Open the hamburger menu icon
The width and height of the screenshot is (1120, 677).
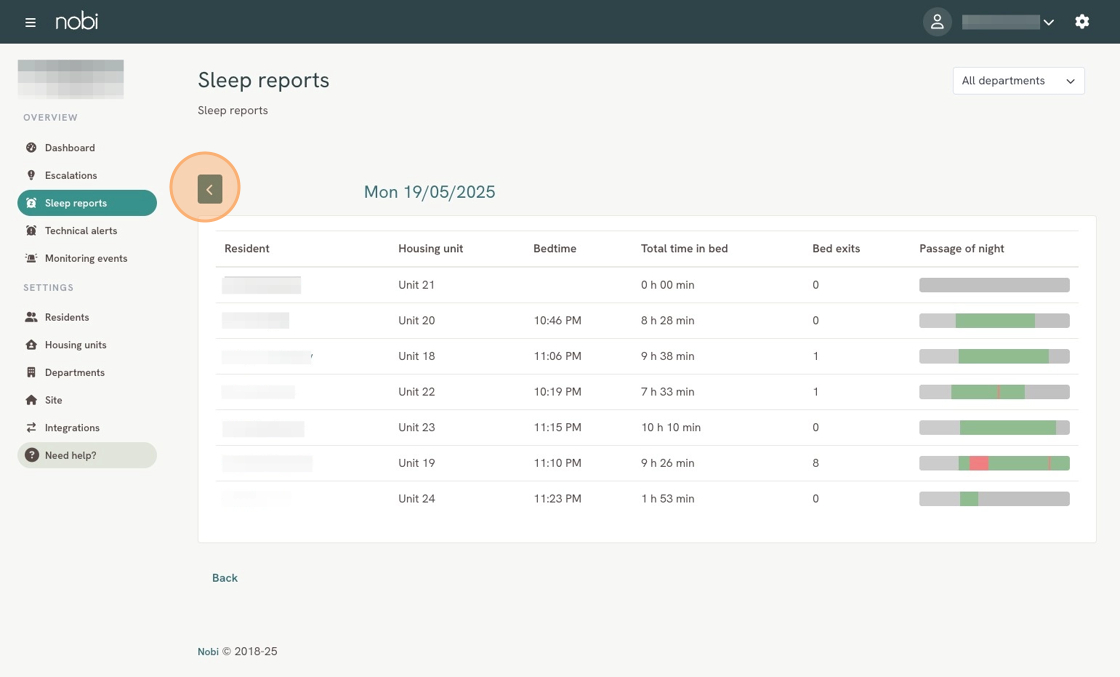(30, 22)
